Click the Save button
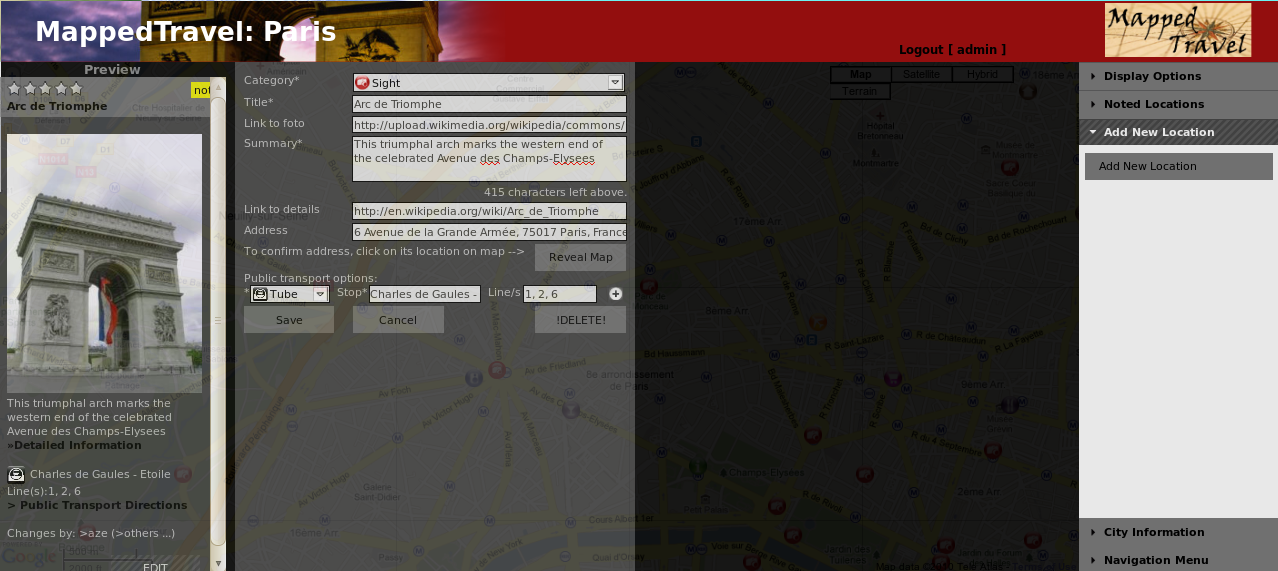Viewport: 1278px width, 571px height. (289, 320)
